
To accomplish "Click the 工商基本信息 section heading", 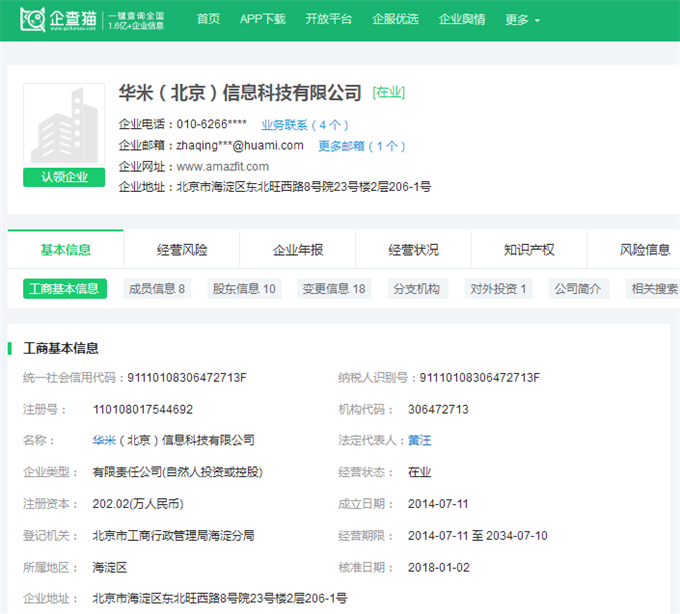I will (x=61, y=348).
